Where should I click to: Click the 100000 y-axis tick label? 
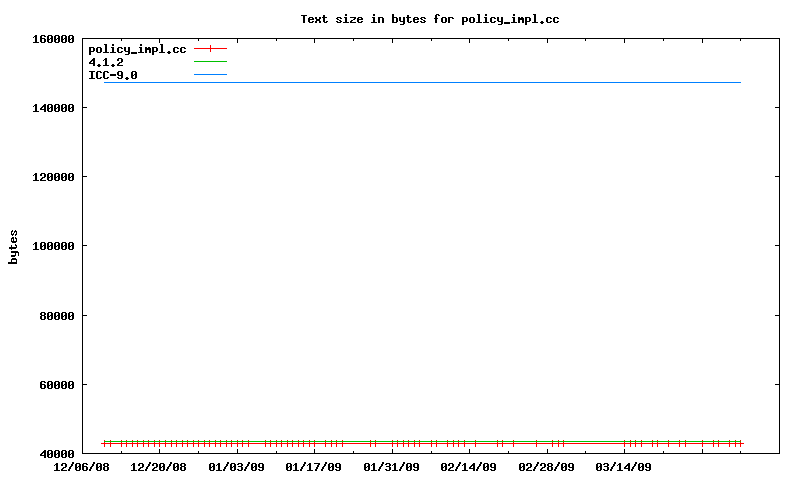[54, 246]
